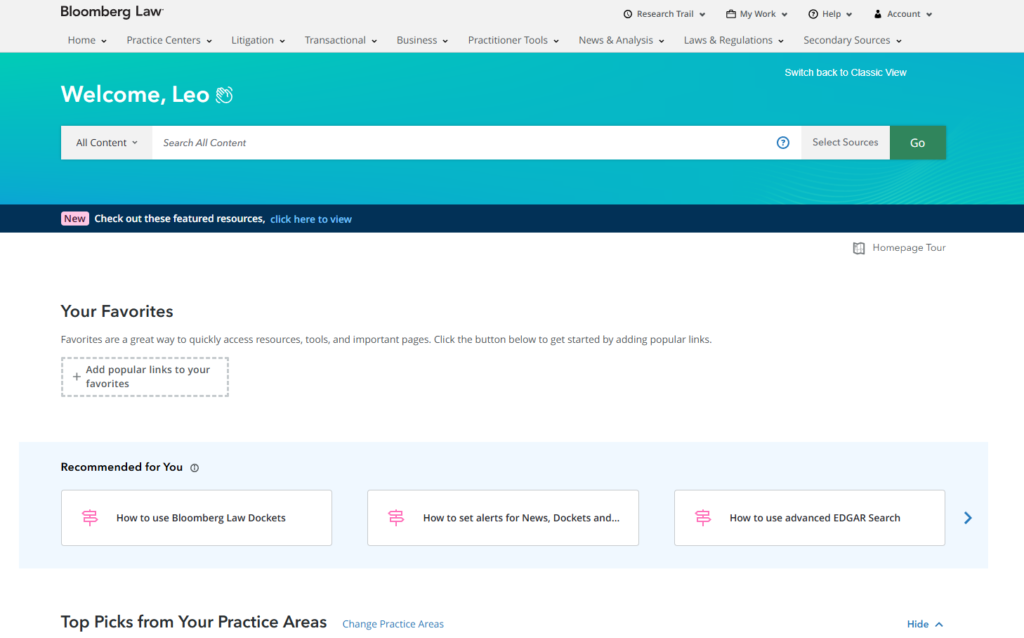Click the signpost icon on Dockets card

[90, 518]
